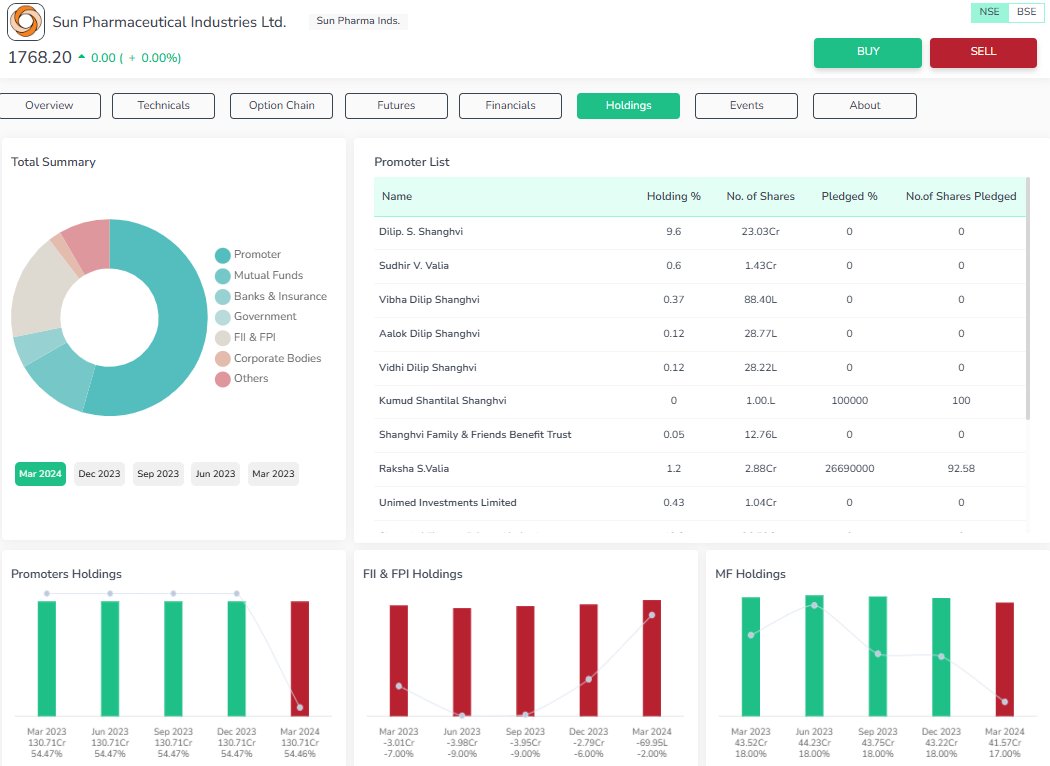Click the green BUY button
This screenshot has width=1050, height=766.
[868, 52]
